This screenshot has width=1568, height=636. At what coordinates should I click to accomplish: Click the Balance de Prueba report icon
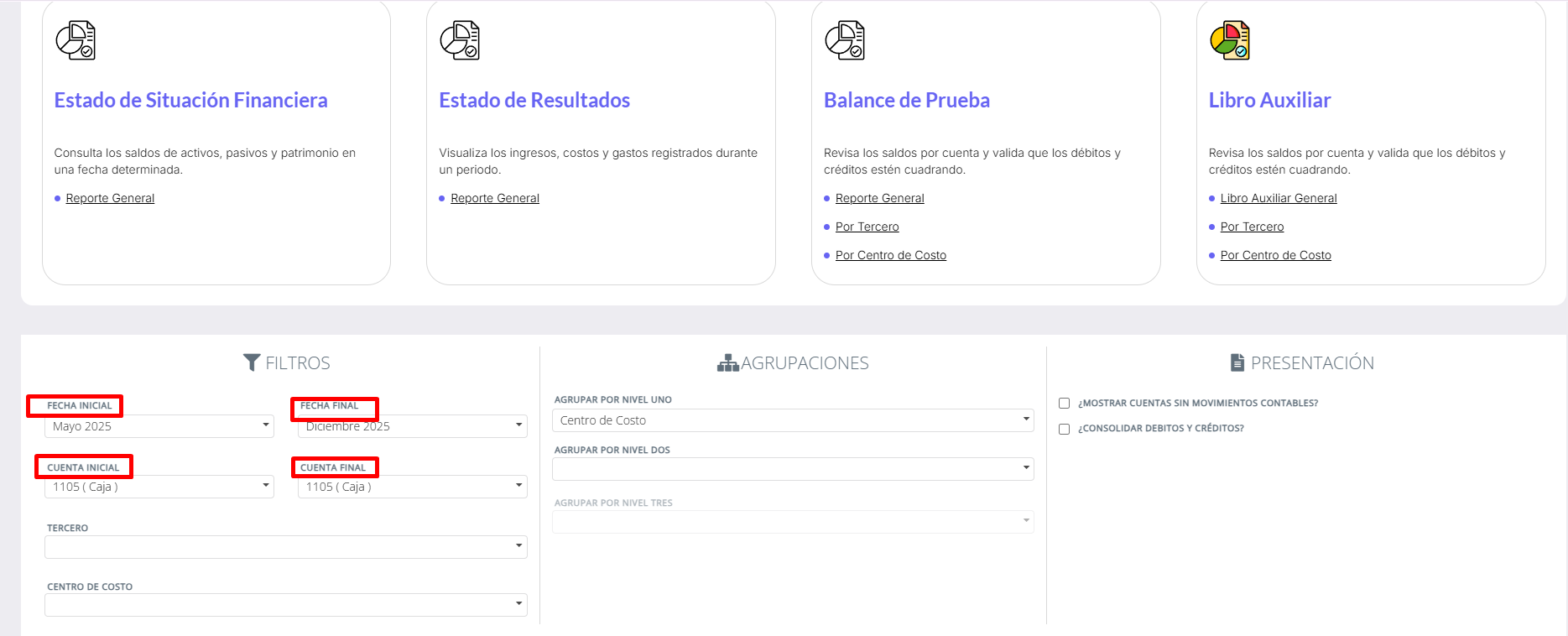[845, 40]
